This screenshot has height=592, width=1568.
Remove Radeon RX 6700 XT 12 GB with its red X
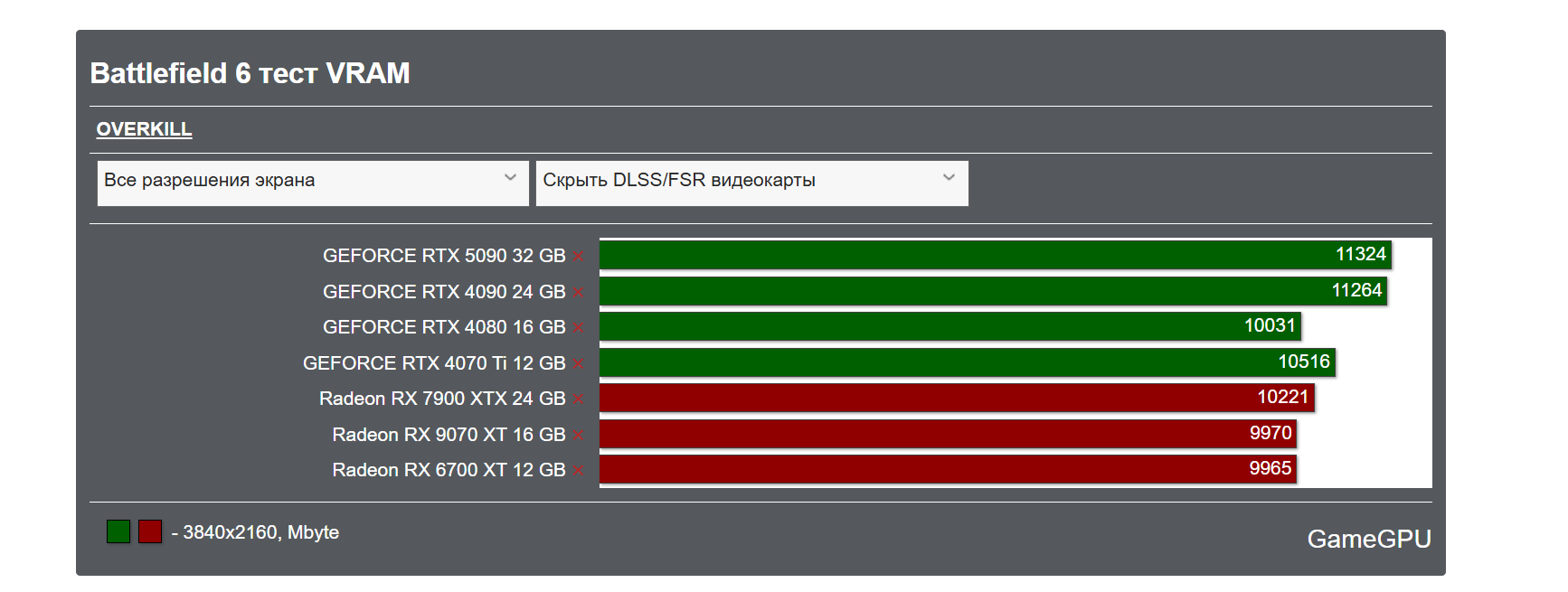578,471
